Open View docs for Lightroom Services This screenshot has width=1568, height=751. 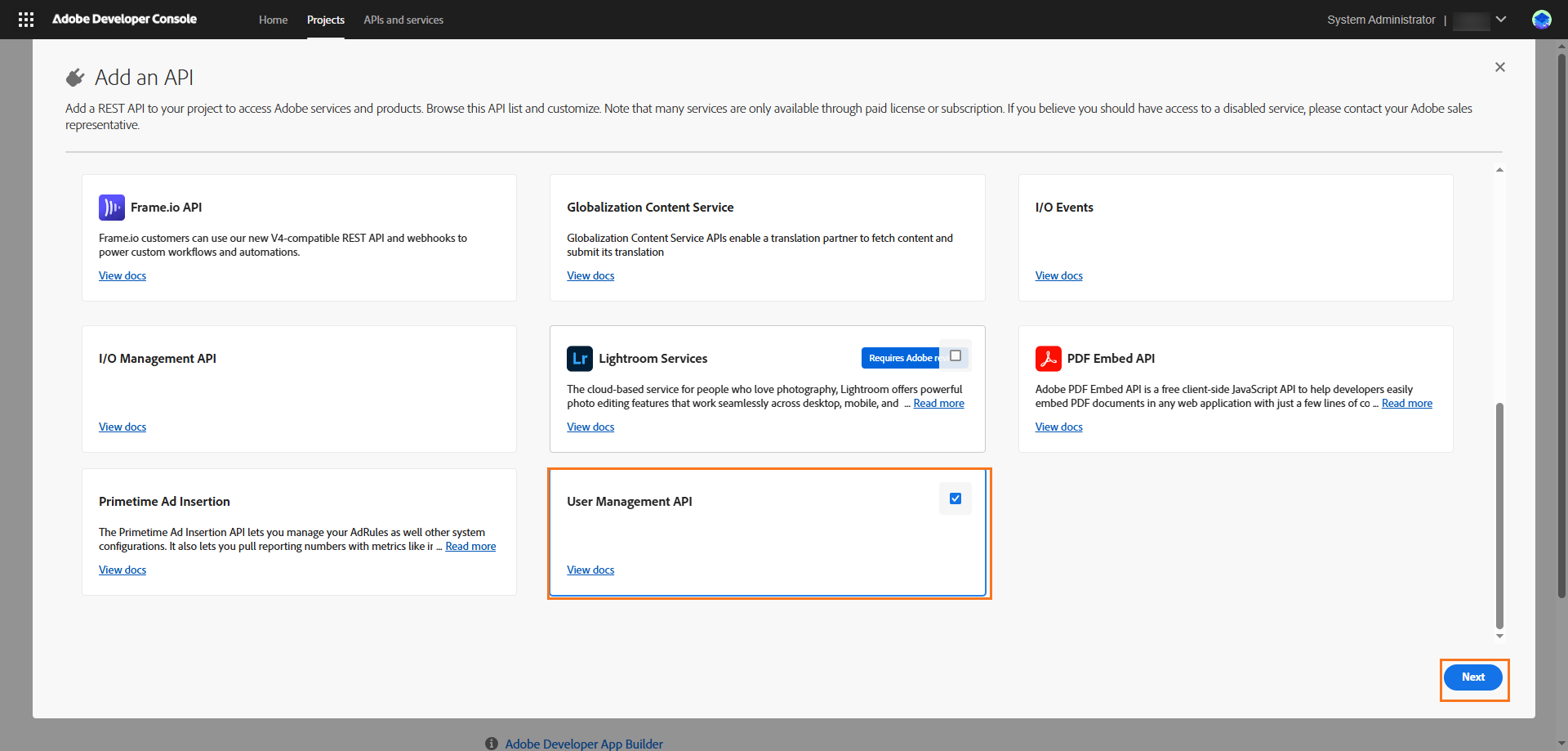(590, 427)
